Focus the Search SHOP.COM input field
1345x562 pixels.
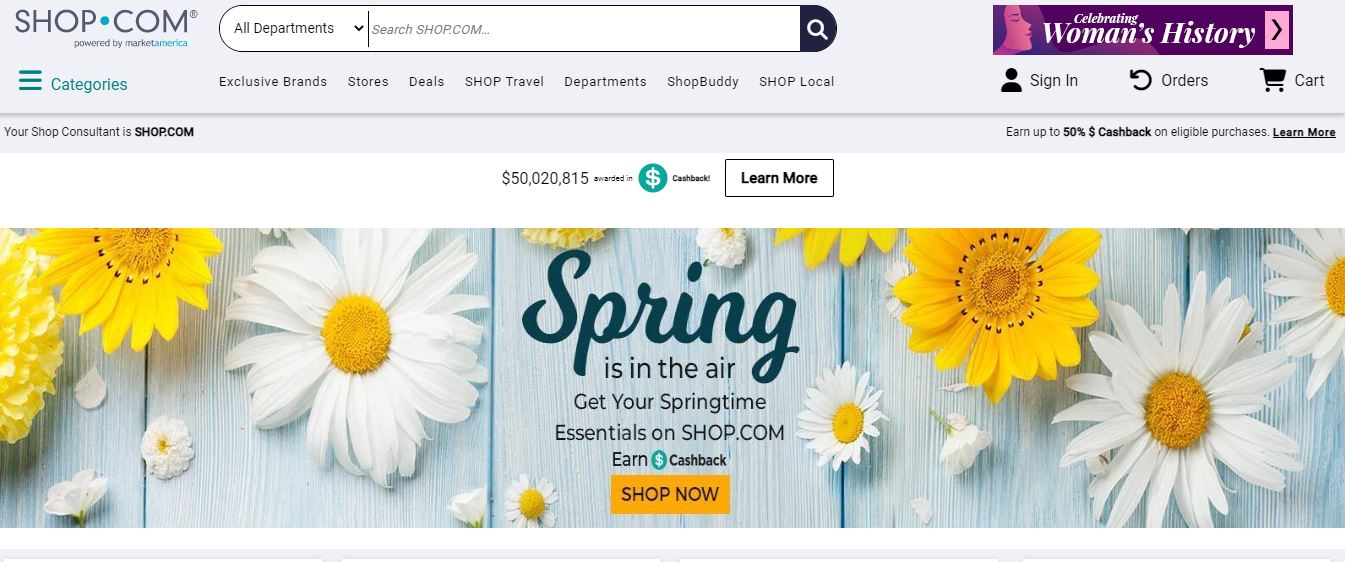point(583,29)
